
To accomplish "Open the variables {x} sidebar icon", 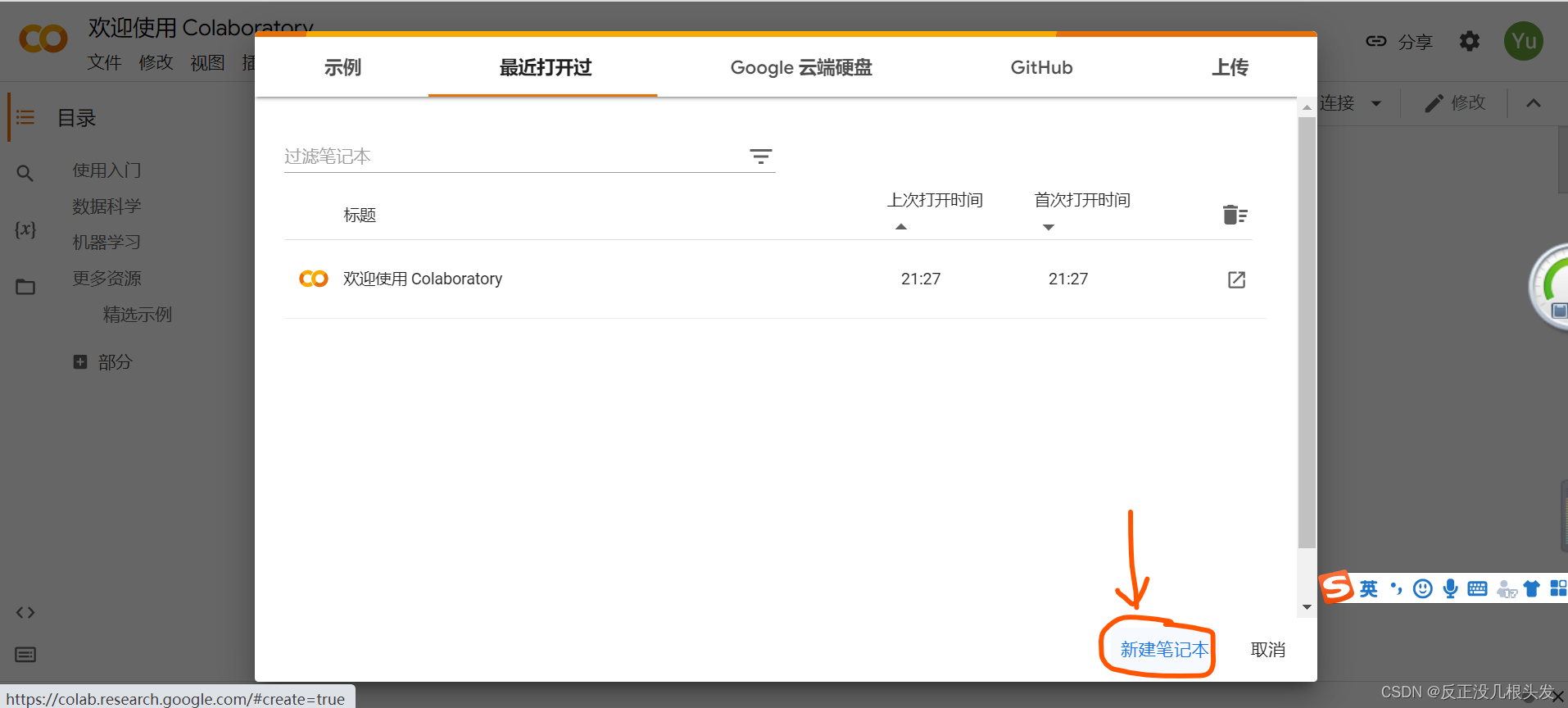I will [25, 229].
